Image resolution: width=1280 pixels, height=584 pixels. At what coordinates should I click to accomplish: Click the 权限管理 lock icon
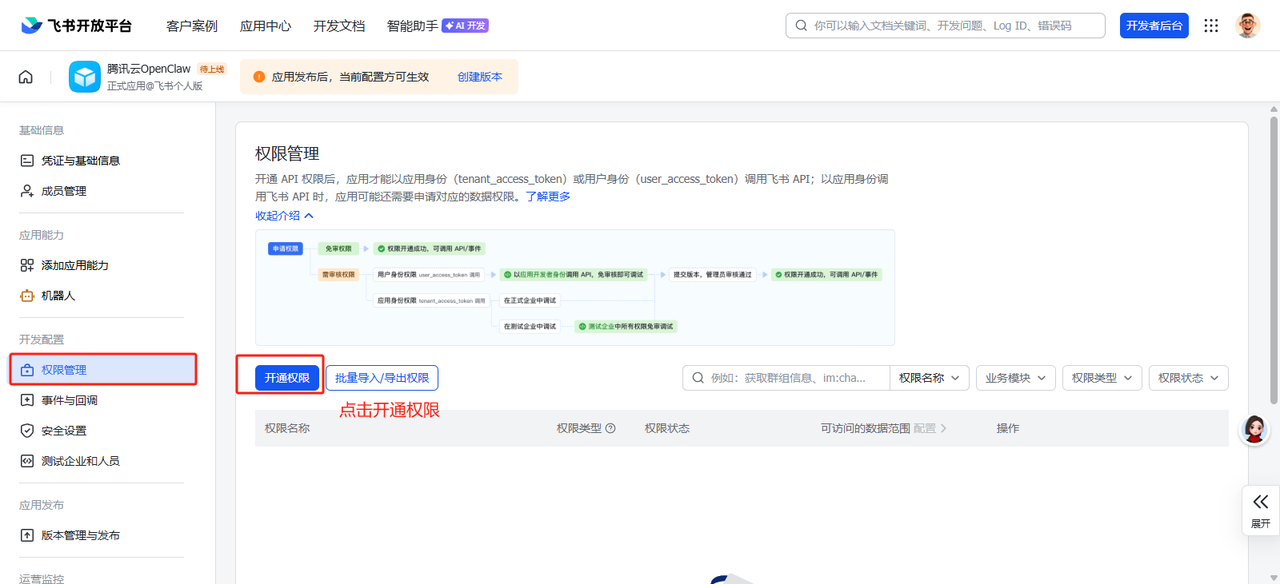pyautogui.click(x=27, y=370)
